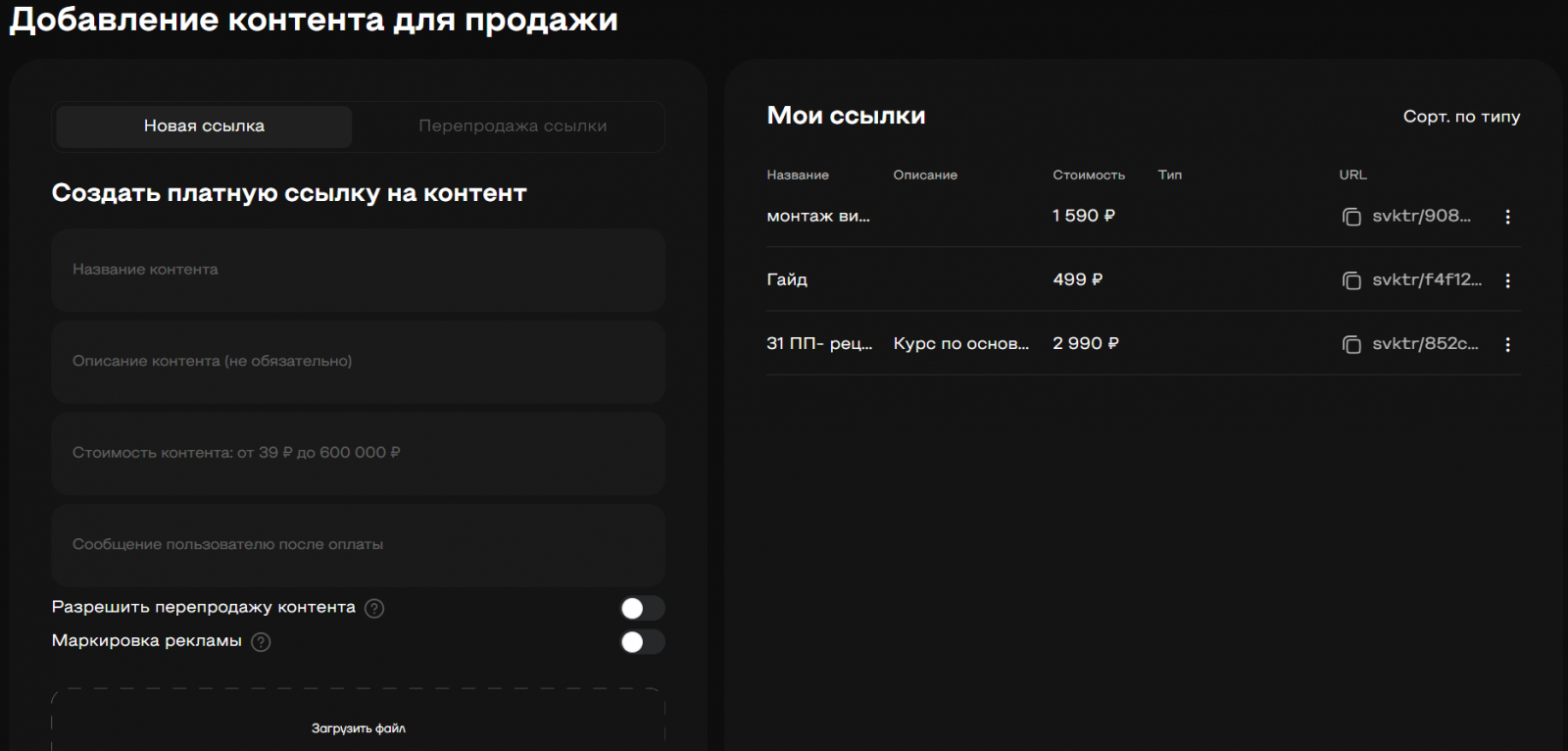1568x751 pixels.
Task: Click the 499 ₽ price cell
Action: tap(1078, 279)
